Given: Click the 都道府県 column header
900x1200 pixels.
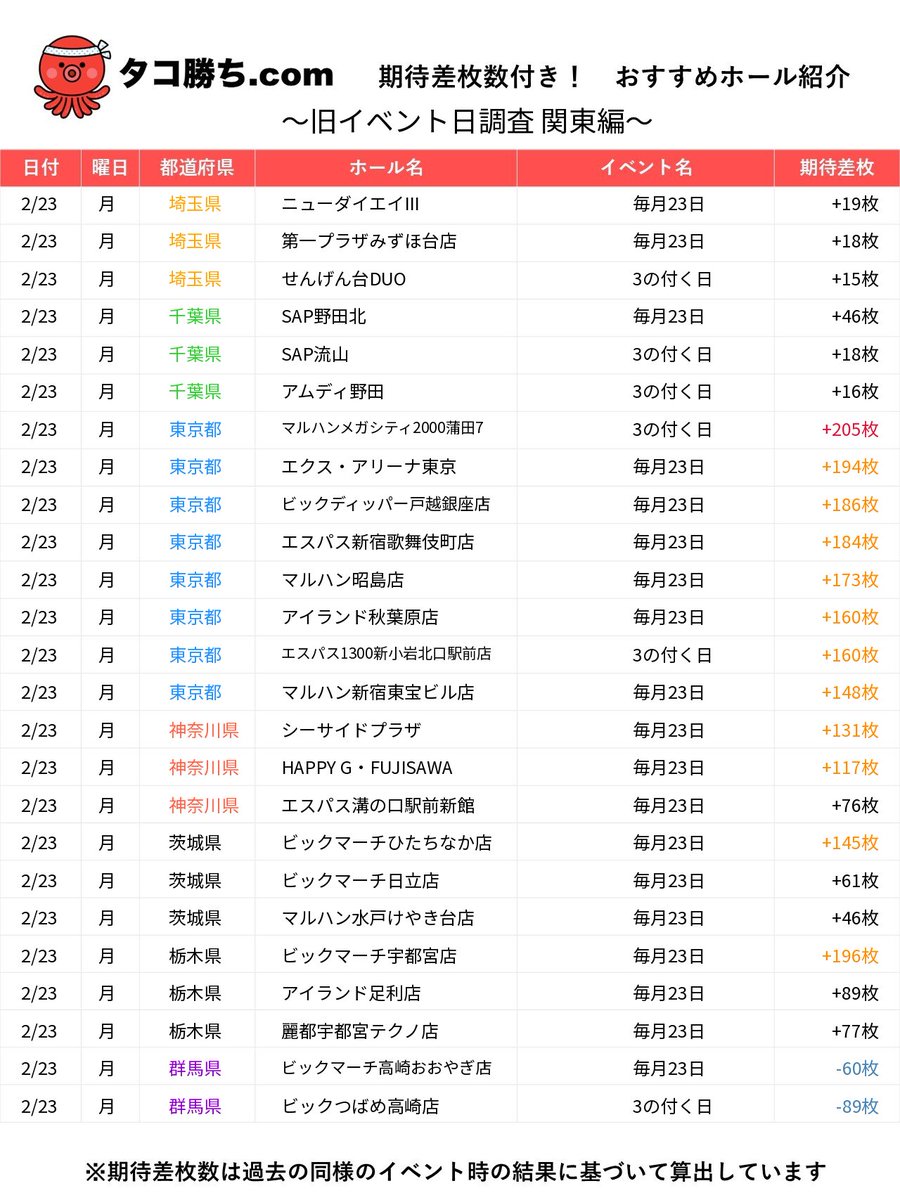Looking at the screenshot, I should pyautogui.click(x=197, y=167).
